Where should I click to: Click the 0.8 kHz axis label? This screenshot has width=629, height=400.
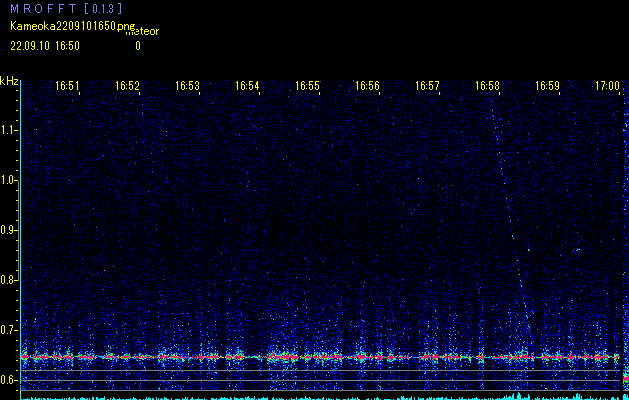click(8, 280)
